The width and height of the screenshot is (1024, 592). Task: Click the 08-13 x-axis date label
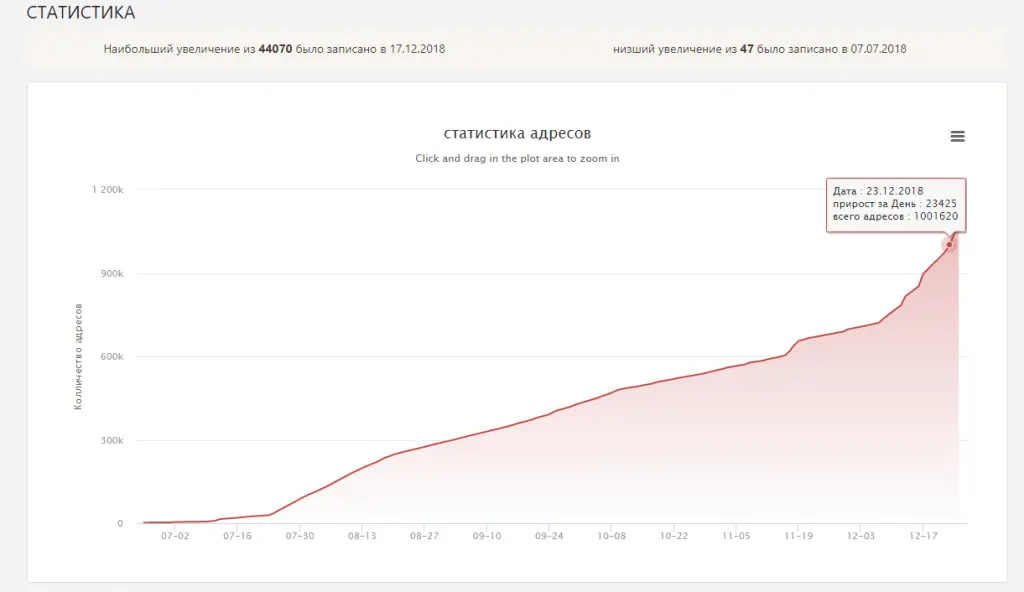point(362,536)
